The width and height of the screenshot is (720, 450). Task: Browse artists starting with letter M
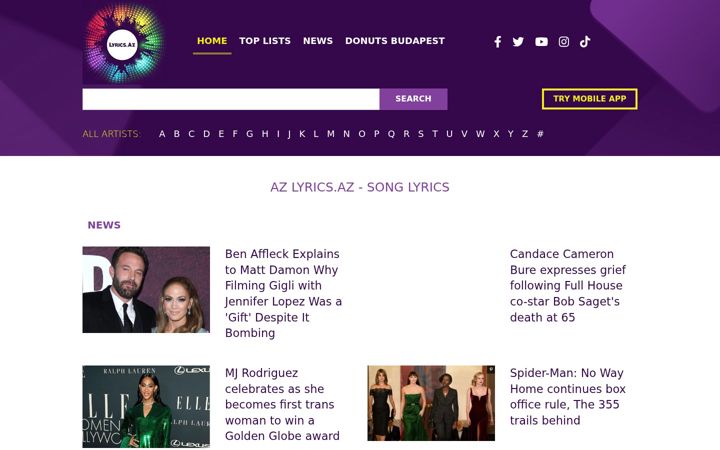[331, 134]
